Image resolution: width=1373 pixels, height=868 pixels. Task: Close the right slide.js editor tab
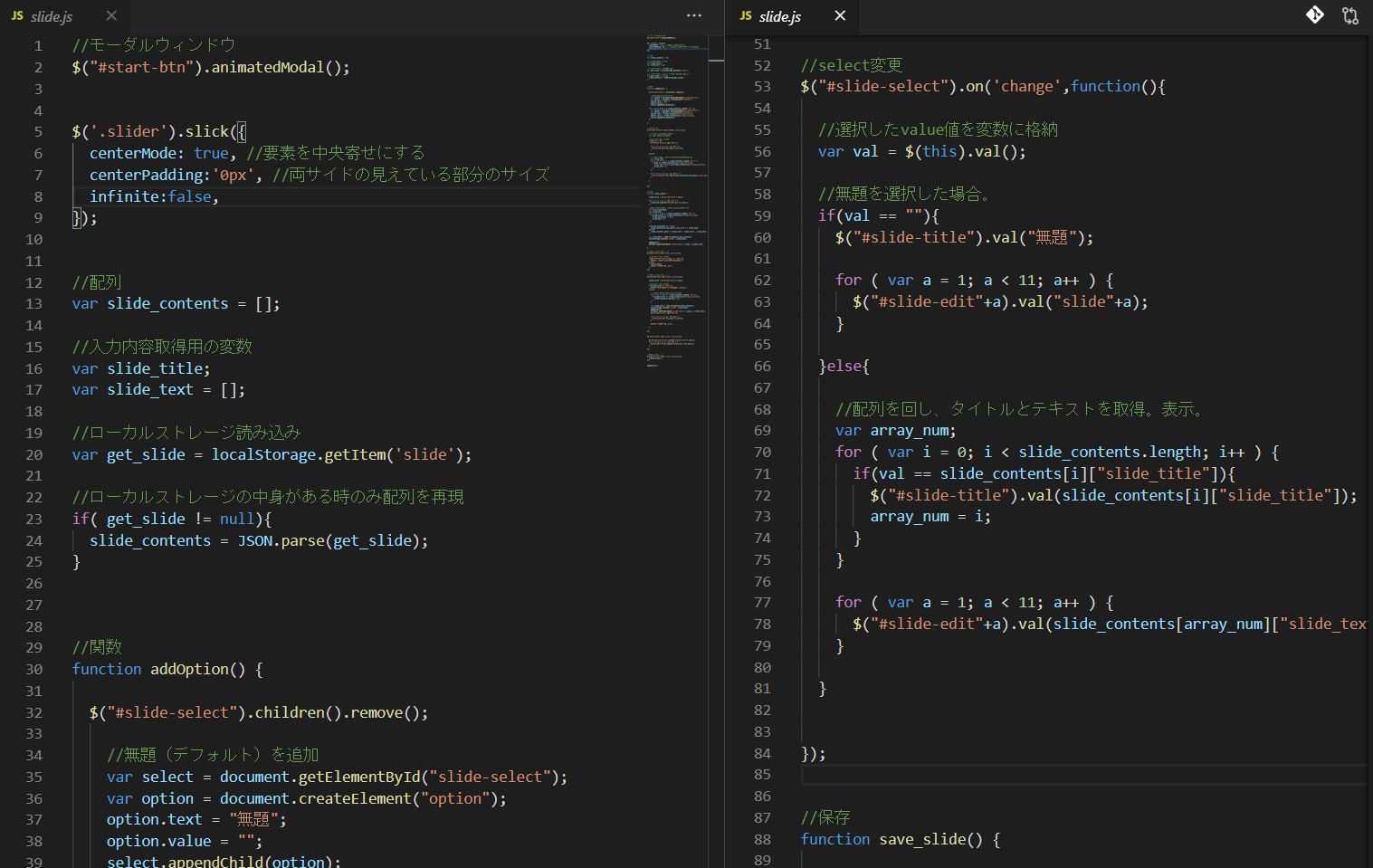[x=840, y=16]
